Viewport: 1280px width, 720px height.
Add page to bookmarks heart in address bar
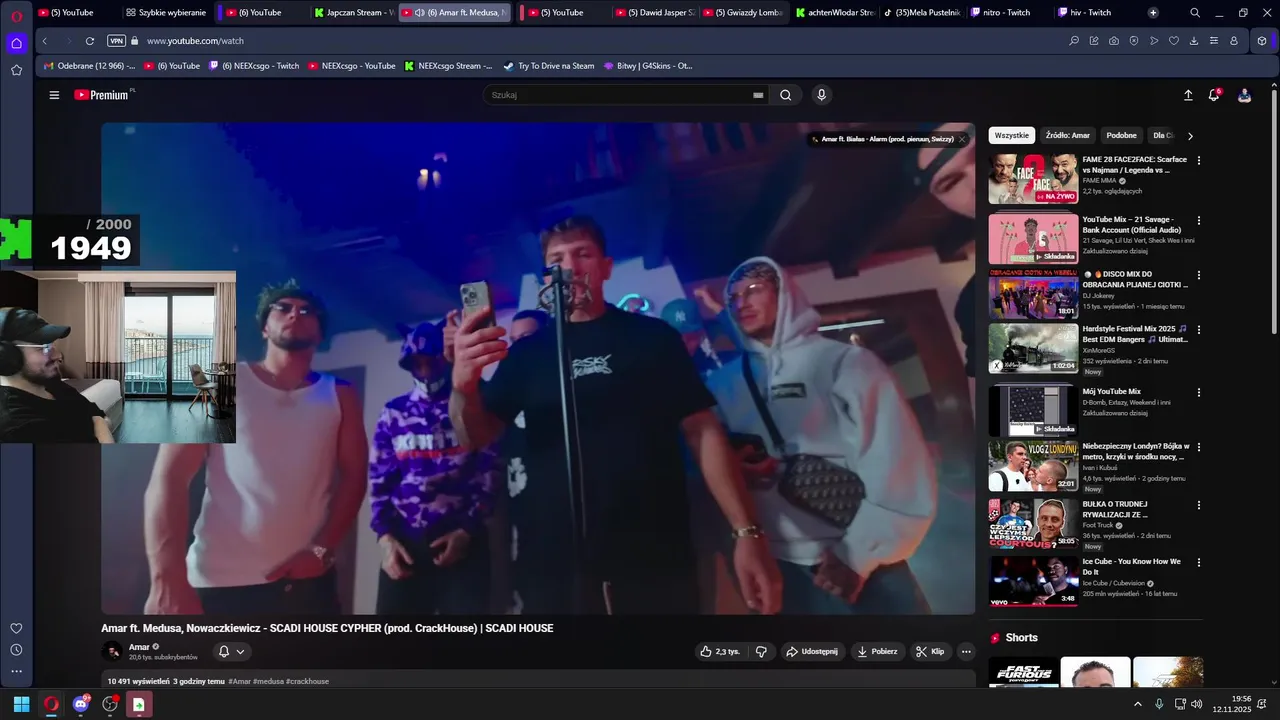tap(1174, 41)
